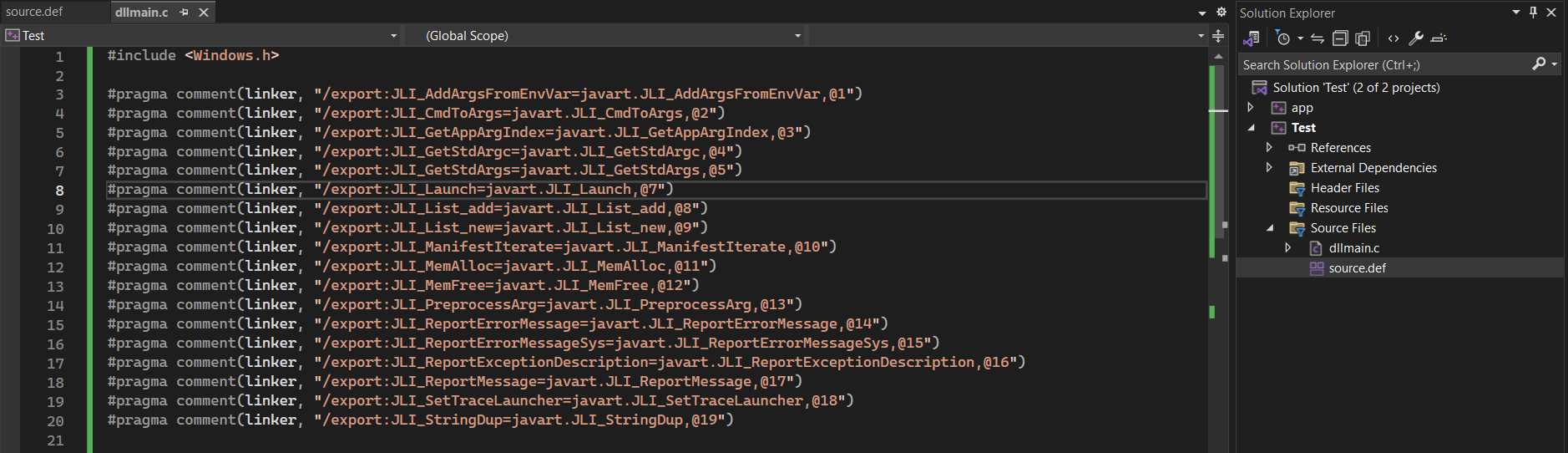Sync with Active Document arrows icon
Screen dimensions: 1568x453
pyautogui.click(x=1318, y=38)
